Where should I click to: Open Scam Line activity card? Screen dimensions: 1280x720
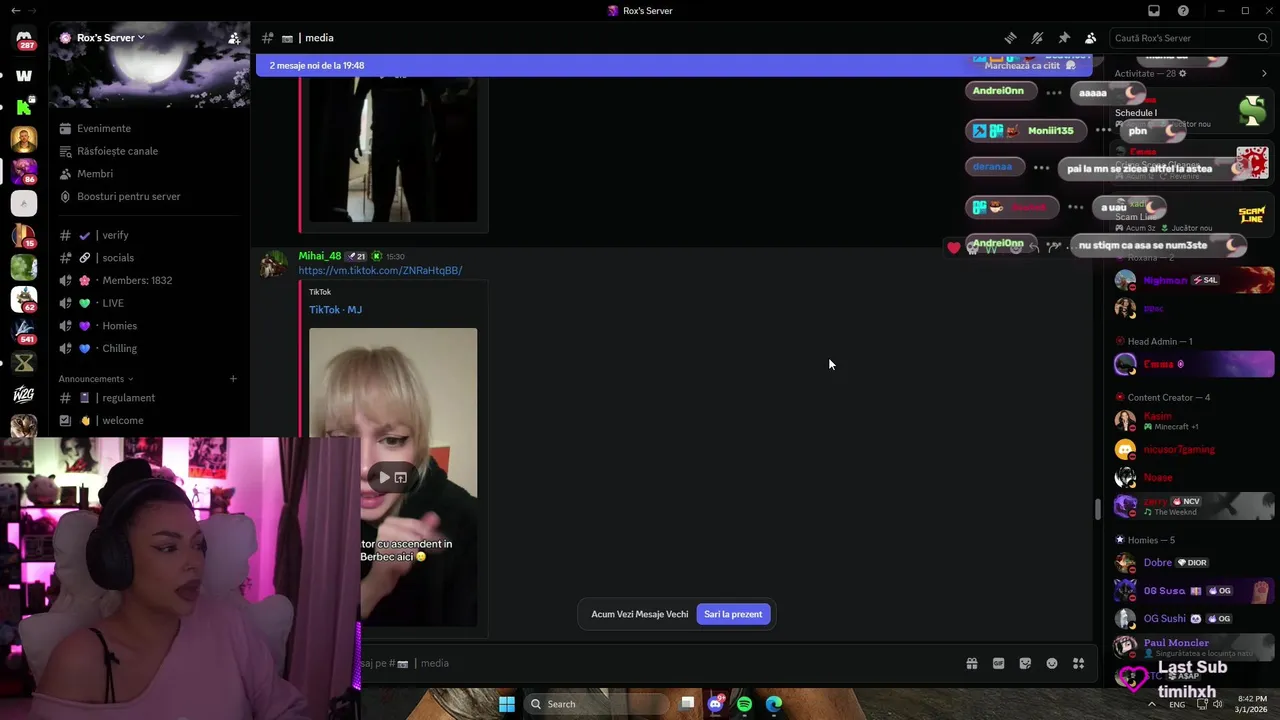(1192, 215)
